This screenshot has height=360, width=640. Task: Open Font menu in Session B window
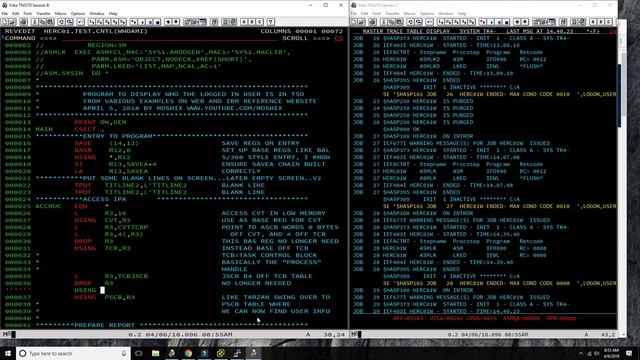[x=28, y=13]
